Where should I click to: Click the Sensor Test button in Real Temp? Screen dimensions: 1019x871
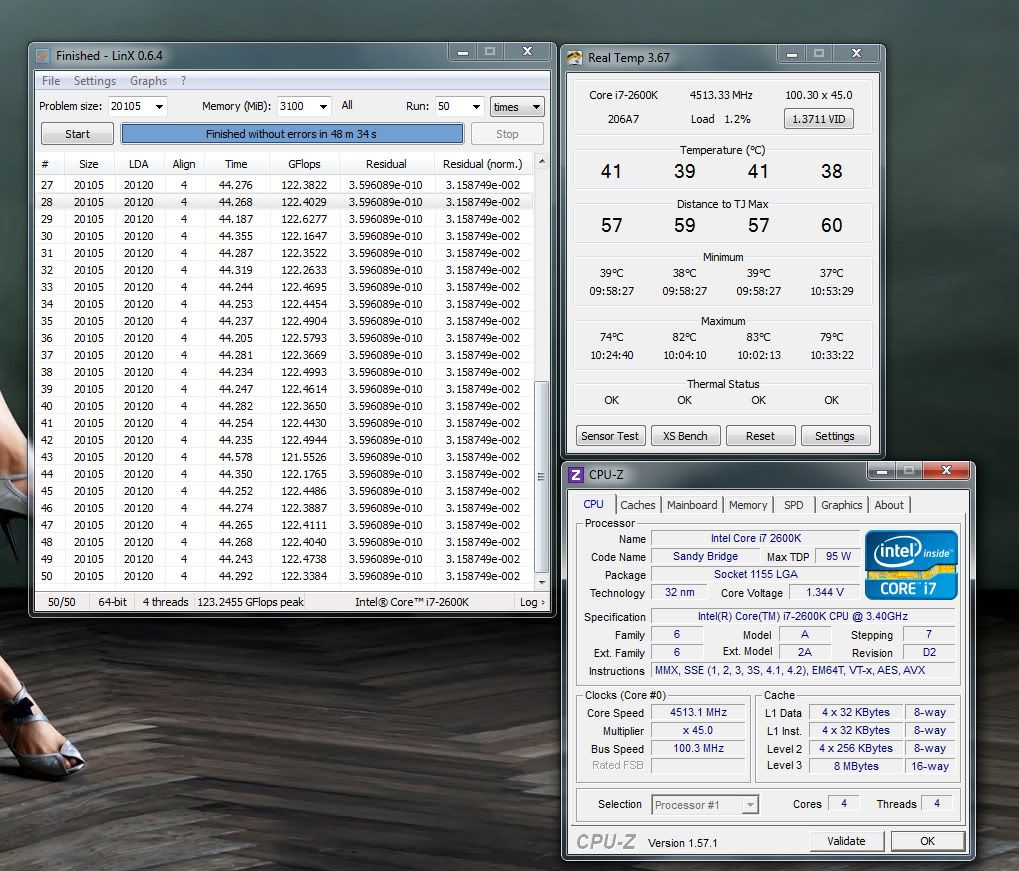[610, 436]
